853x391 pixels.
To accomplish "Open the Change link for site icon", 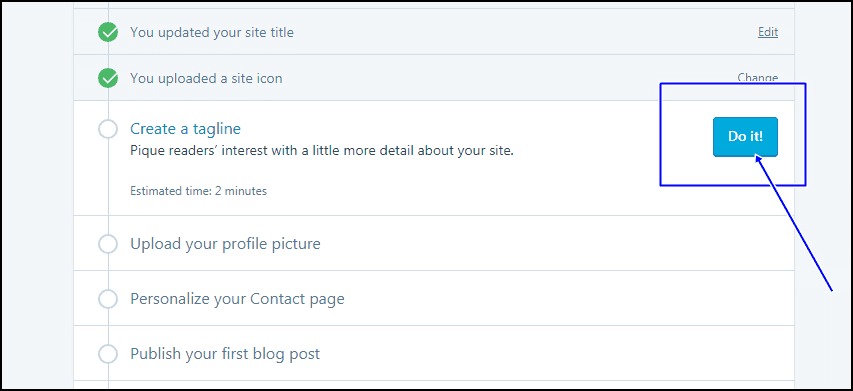I will coord(757,78).
